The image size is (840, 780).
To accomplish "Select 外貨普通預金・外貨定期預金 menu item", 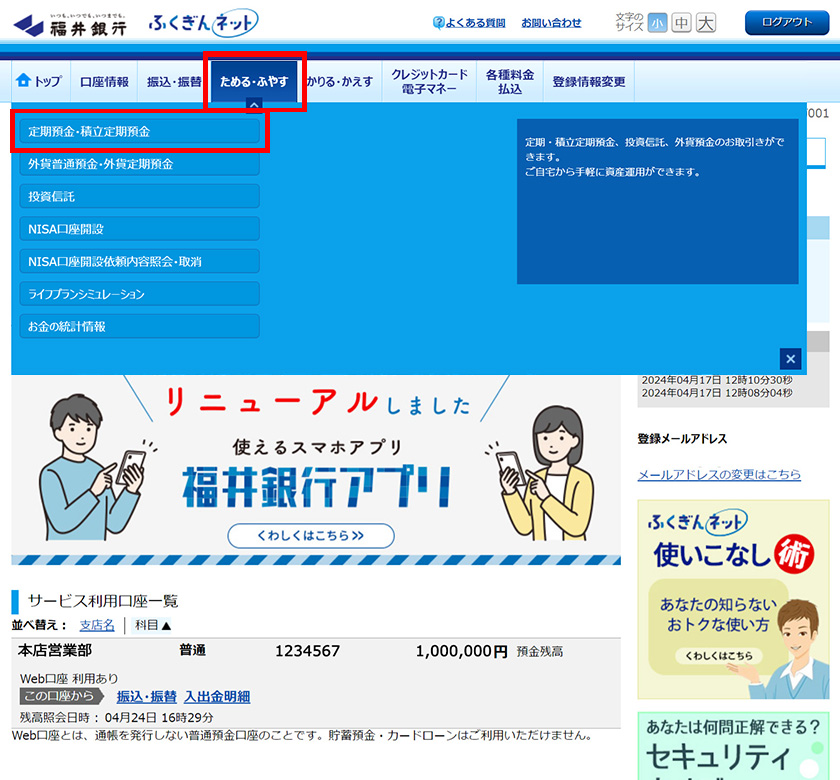I will tap(140, 164).
